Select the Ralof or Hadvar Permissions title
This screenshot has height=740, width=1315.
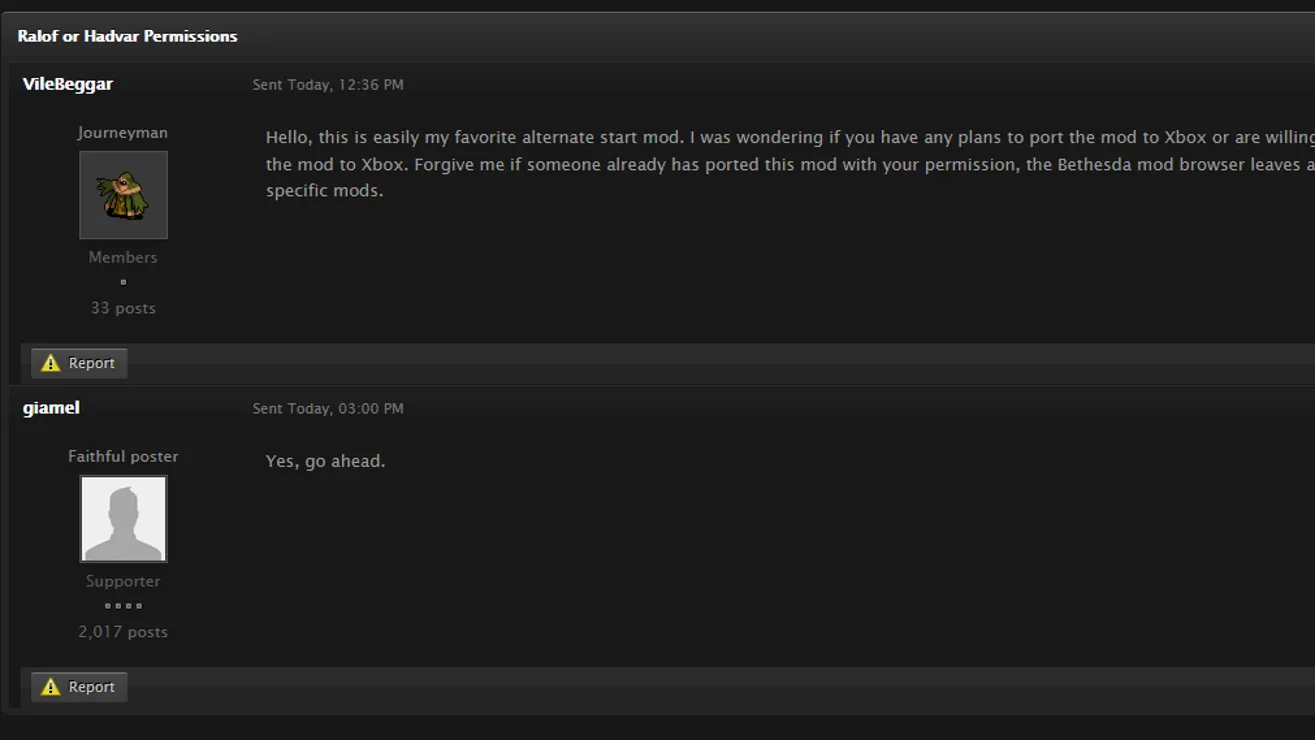click(127, 36)
